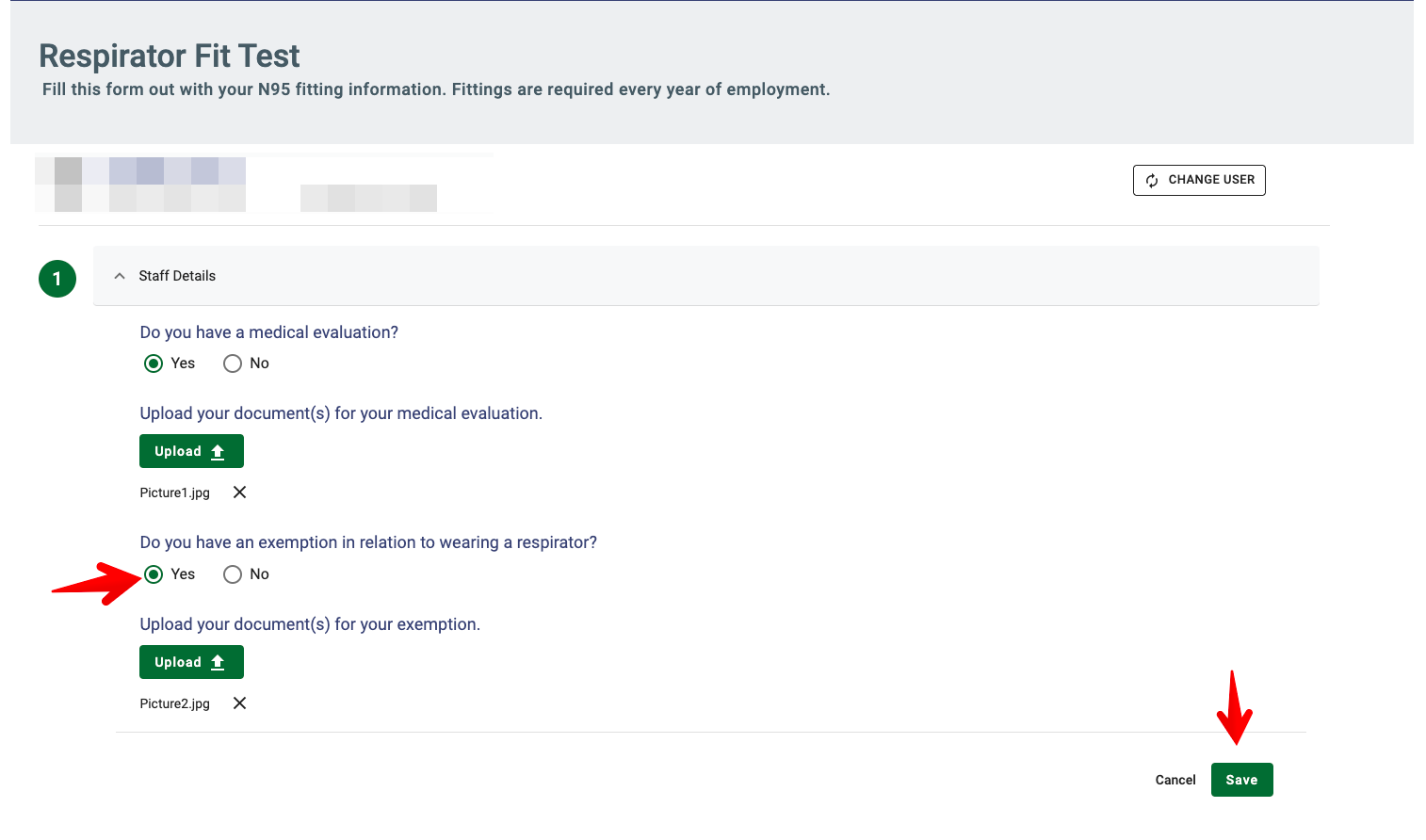Remove Picture1.jpg with its X icon
This screenshot has width=1426, height=840.
240,493
